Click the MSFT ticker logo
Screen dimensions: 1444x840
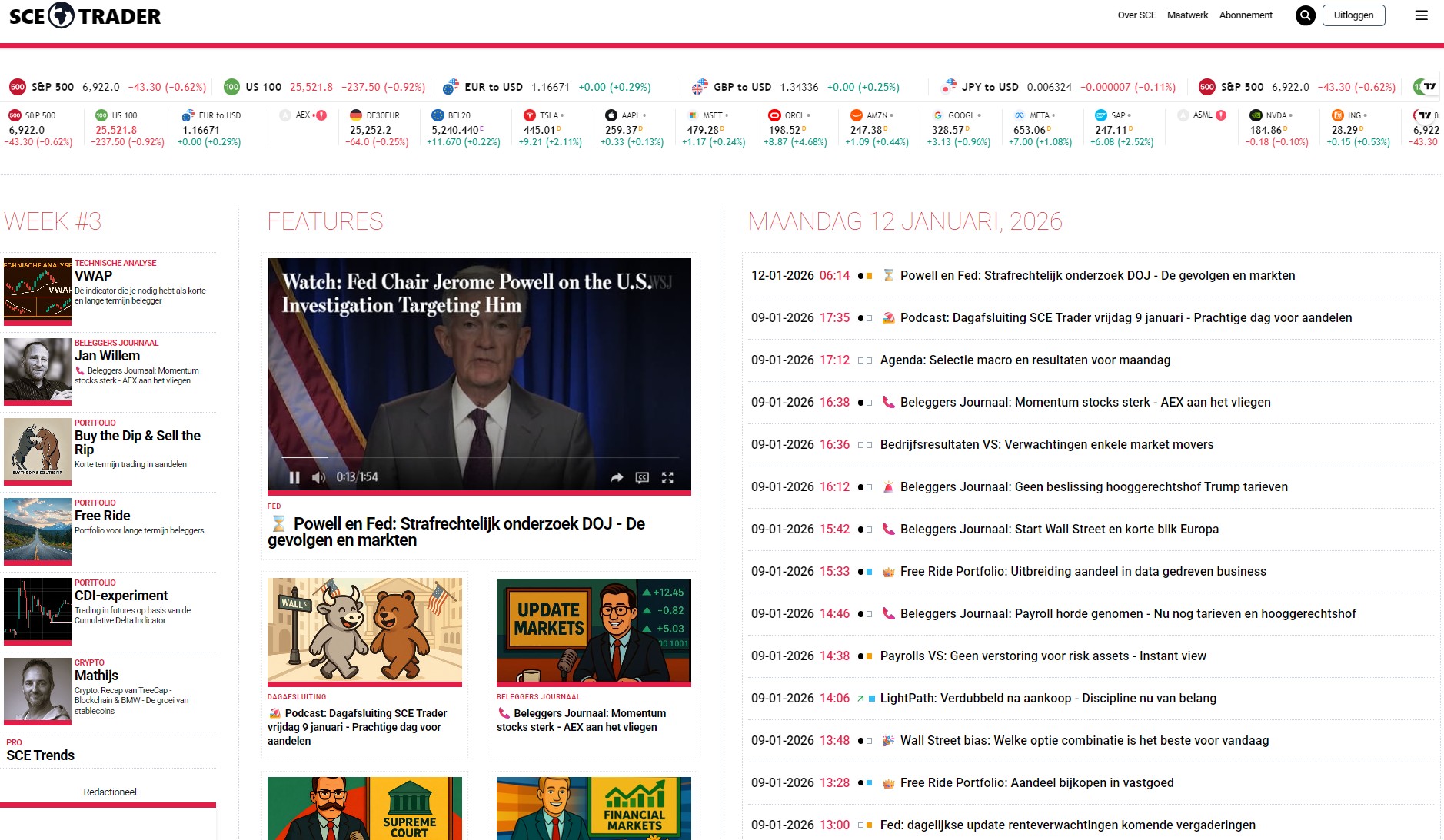(692, 115)
